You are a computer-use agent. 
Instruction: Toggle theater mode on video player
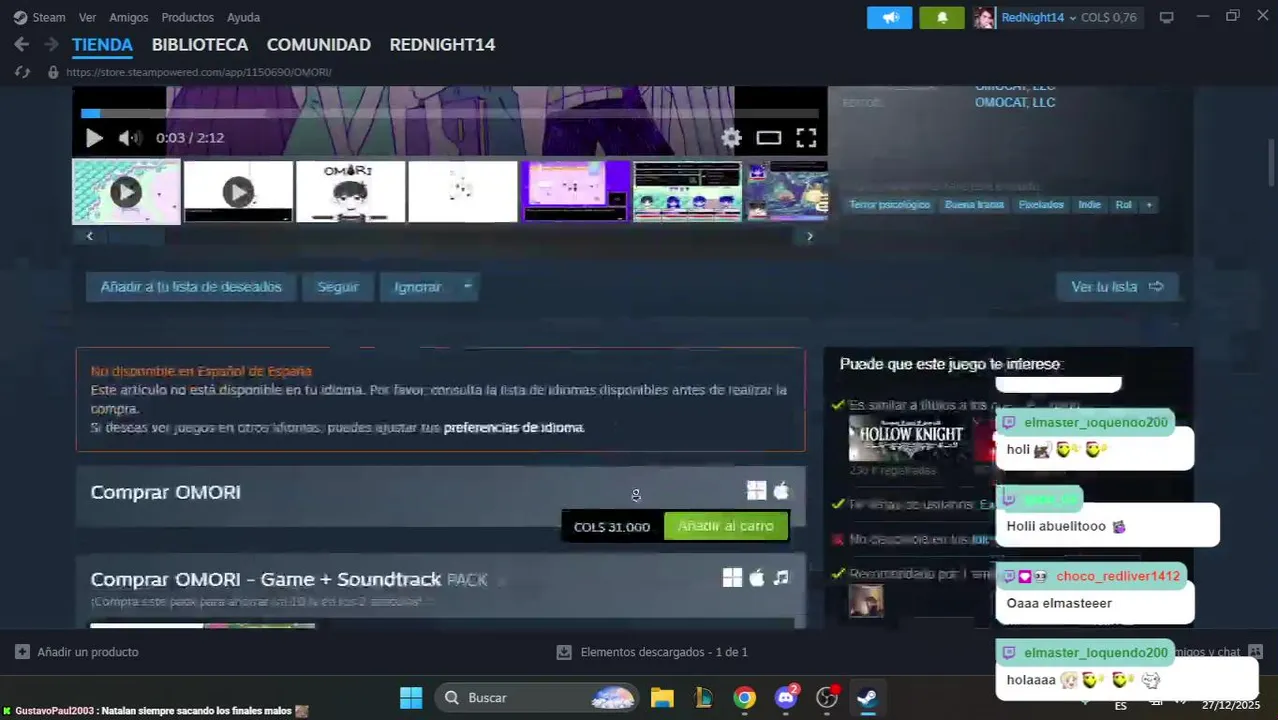point(768,138)
